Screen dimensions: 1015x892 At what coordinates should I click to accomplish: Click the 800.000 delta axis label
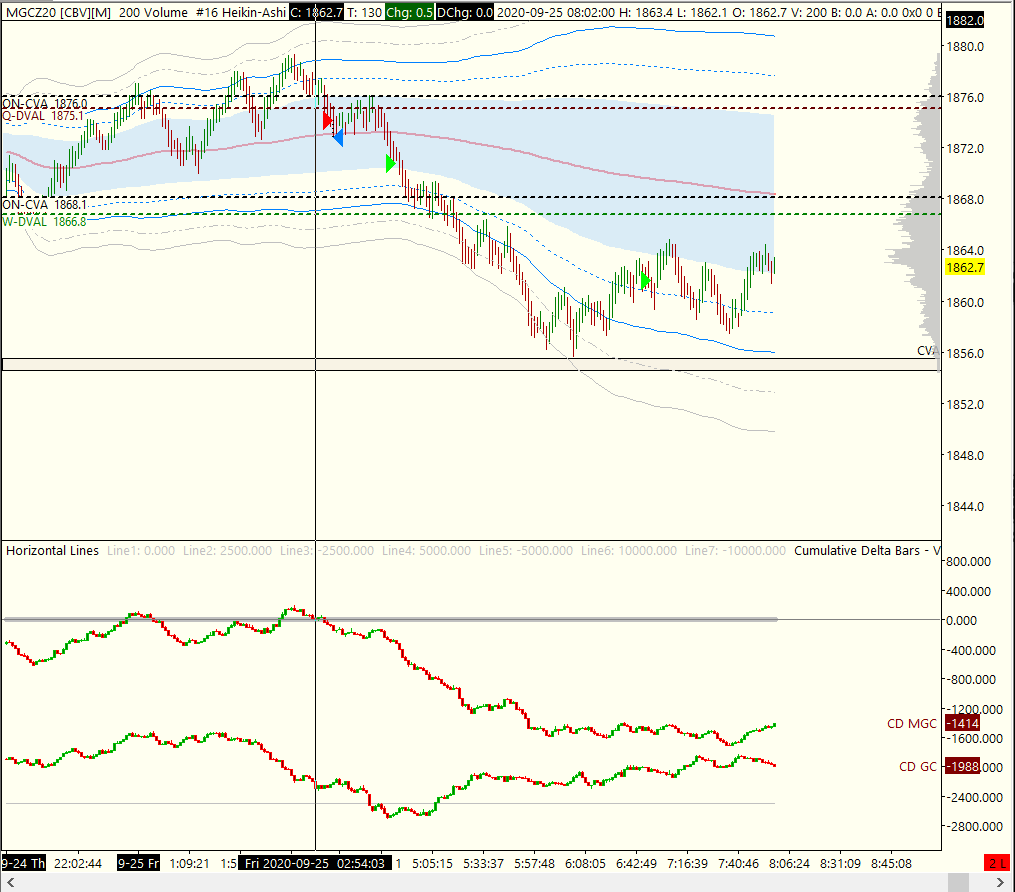[x=968, y=562]
